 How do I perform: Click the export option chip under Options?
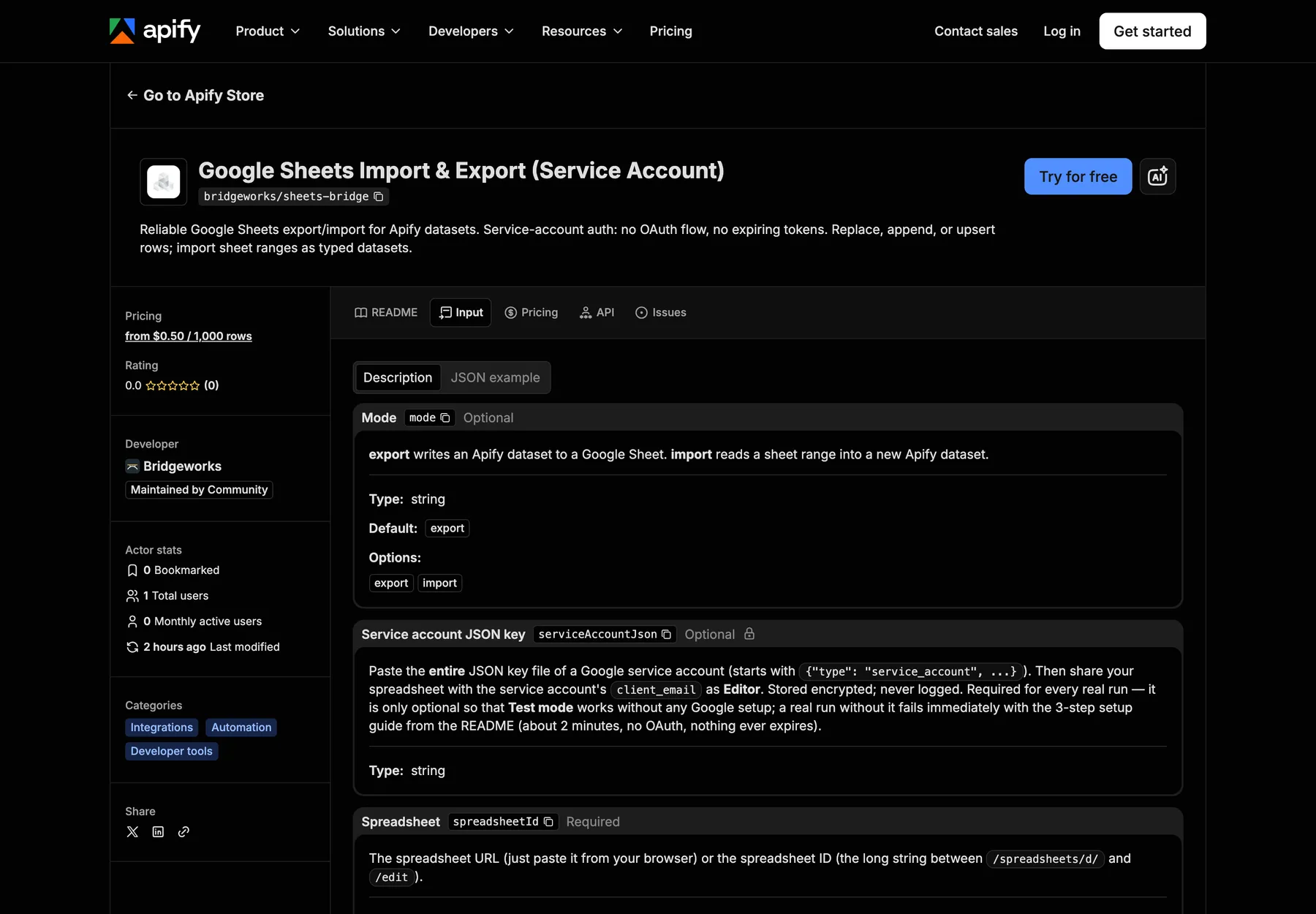[x=391, y=583]
